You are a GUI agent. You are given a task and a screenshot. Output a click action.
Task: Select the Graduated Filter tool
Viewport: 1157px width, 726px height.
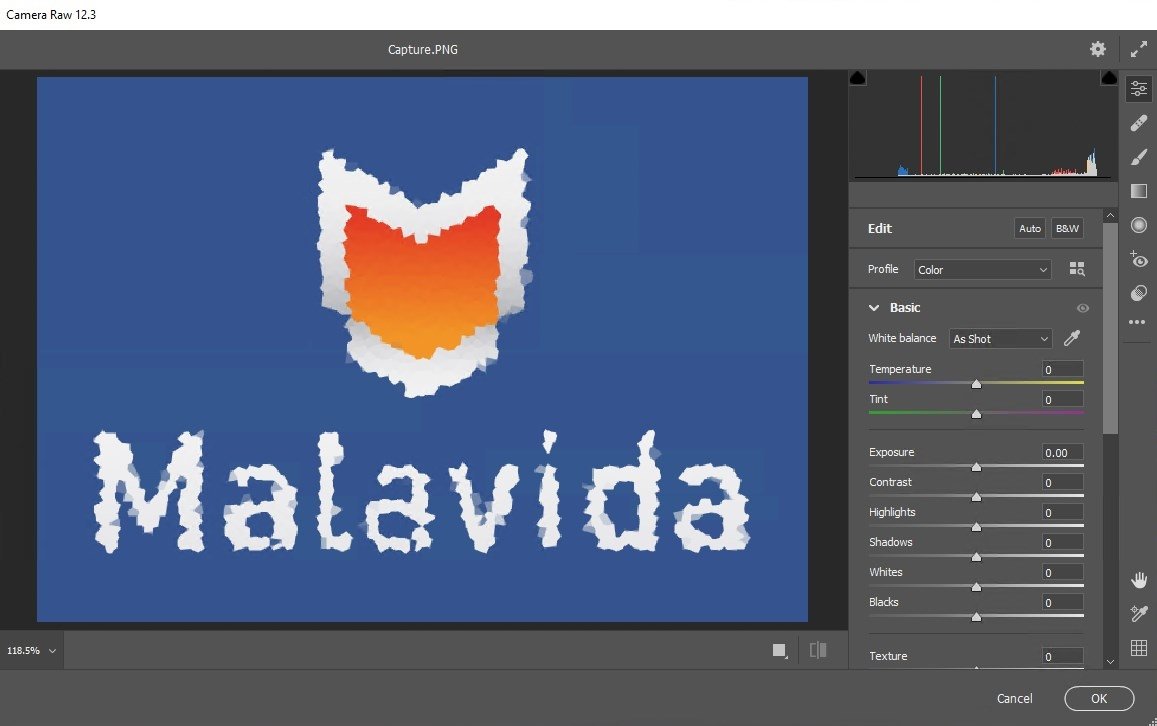tap(1139, 191)
